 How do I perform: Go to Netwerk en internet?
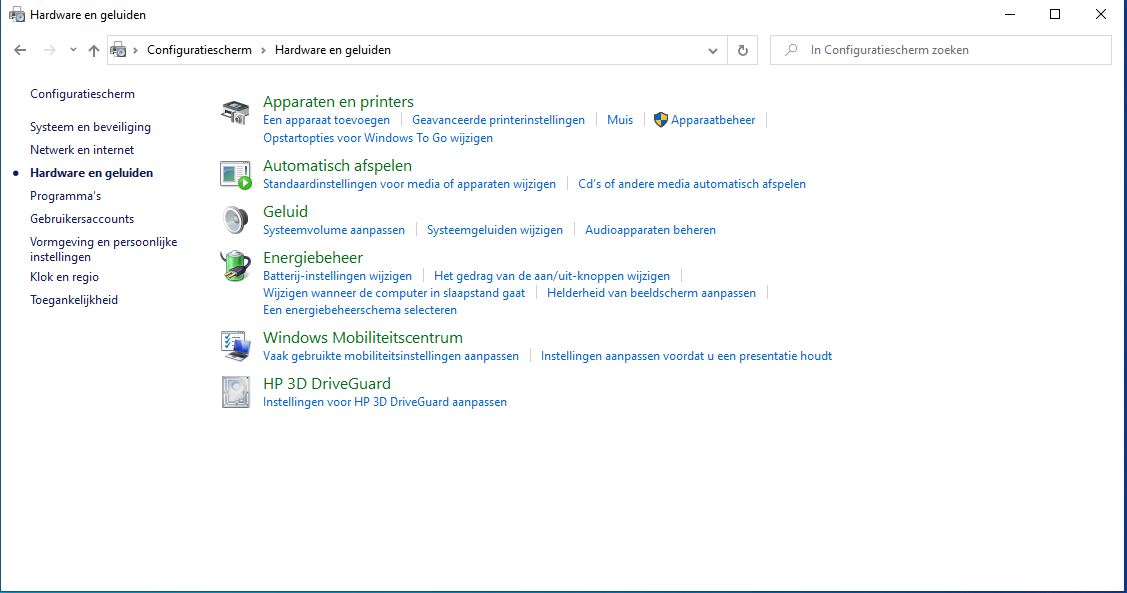coord(82,150)
